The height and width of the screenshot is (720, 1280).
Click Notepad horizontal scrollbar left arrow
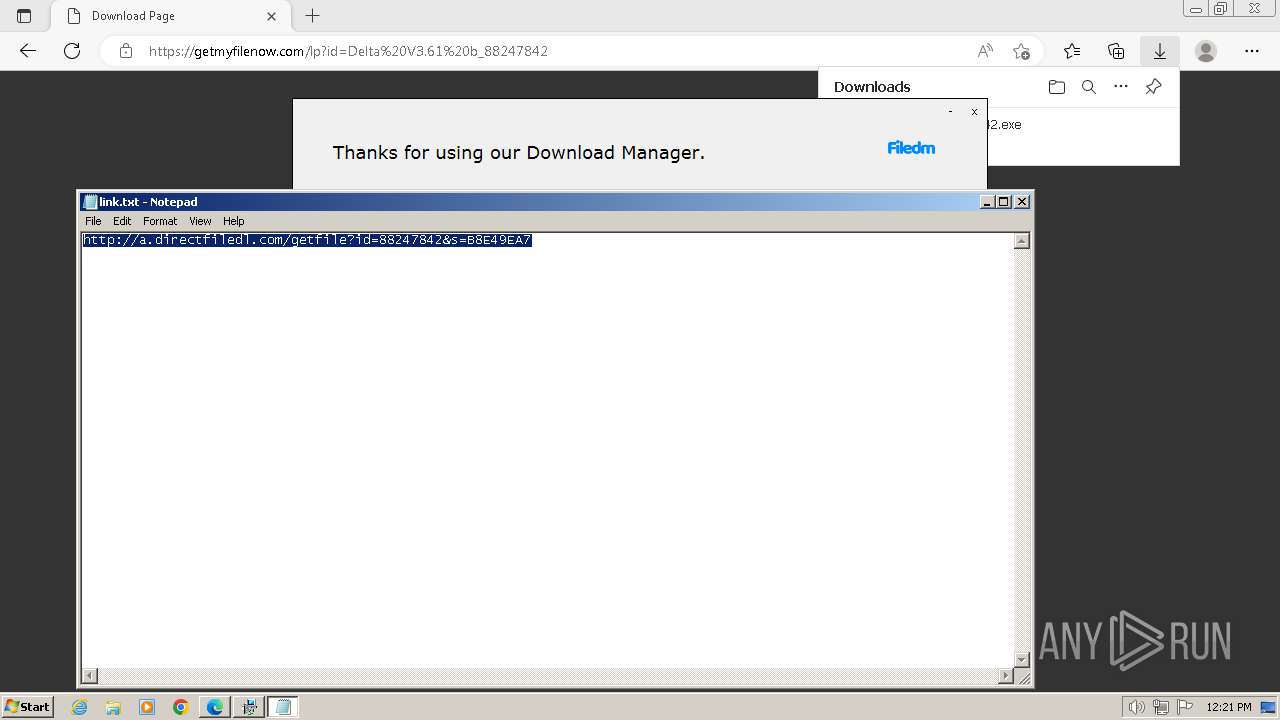click(90, 676)
